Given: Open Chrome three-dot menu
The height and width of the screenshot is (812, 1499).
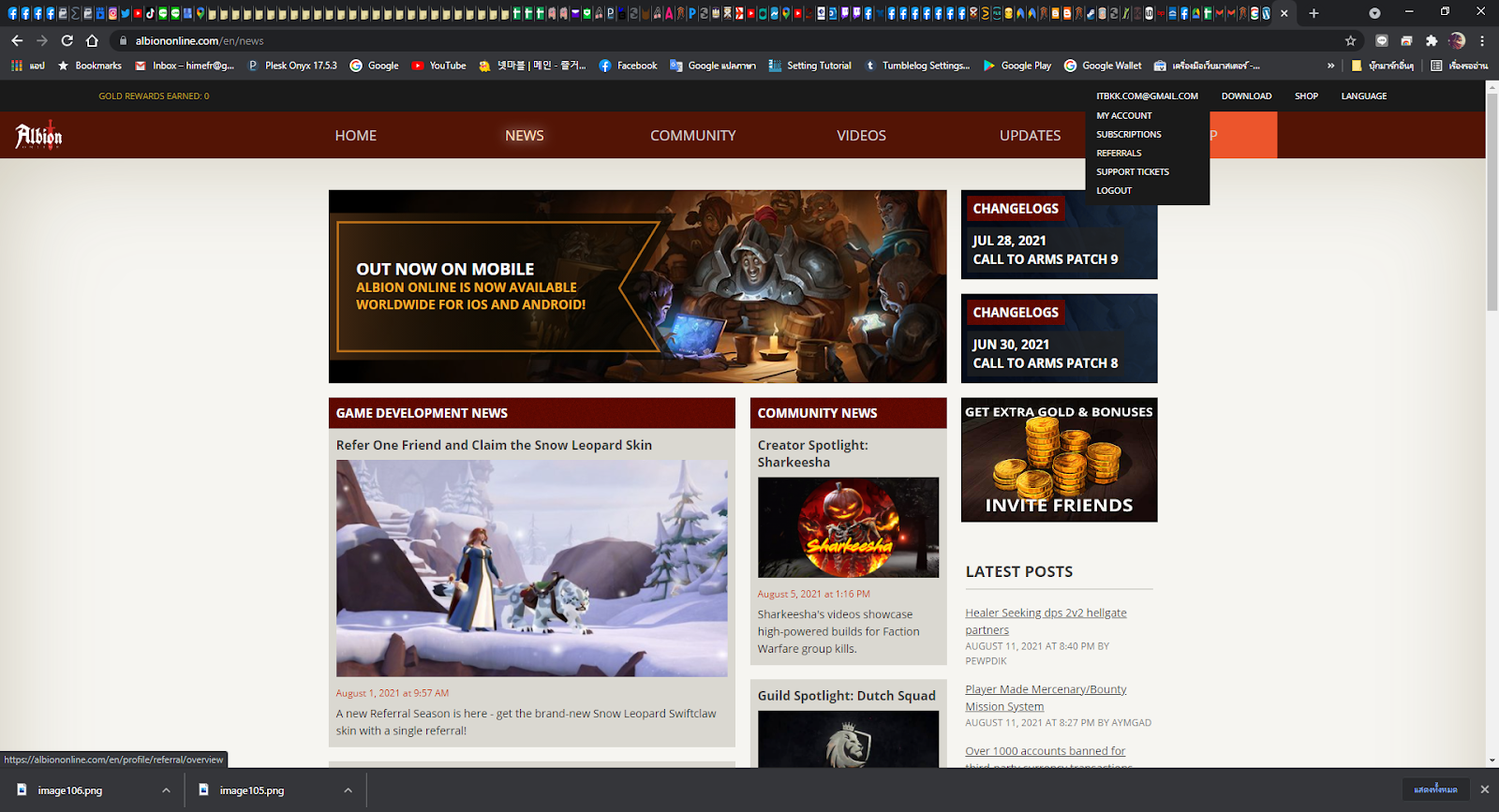Looking at the screenshot, I should point(1482,40).
